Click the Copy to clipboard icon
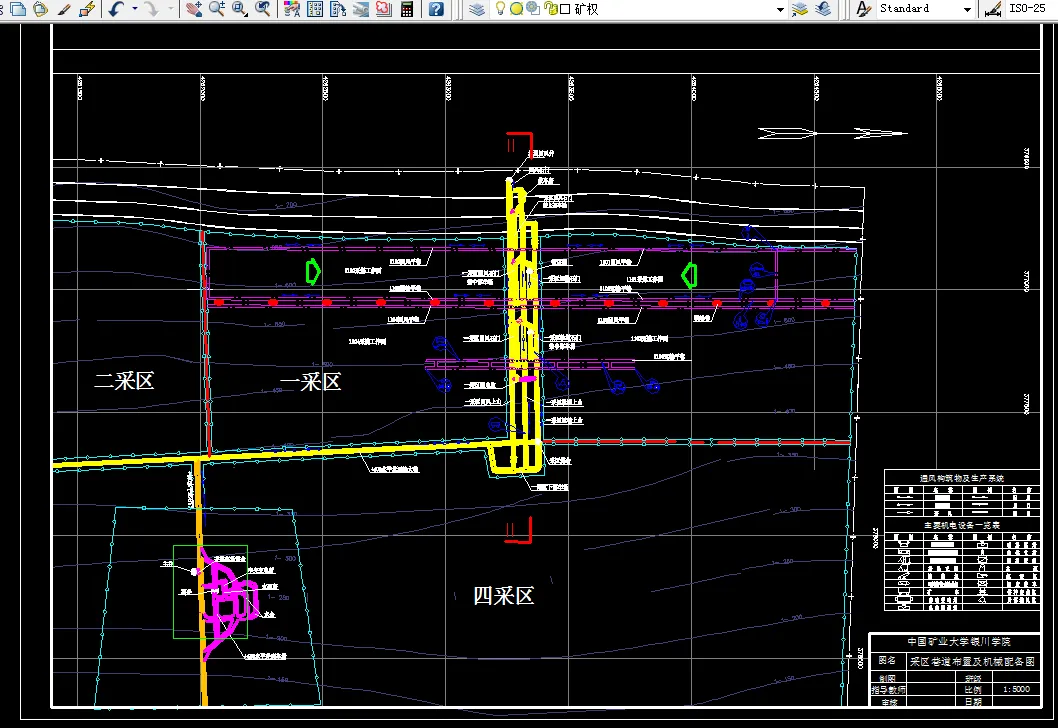Screen dimensions: 1058x728 18,9
